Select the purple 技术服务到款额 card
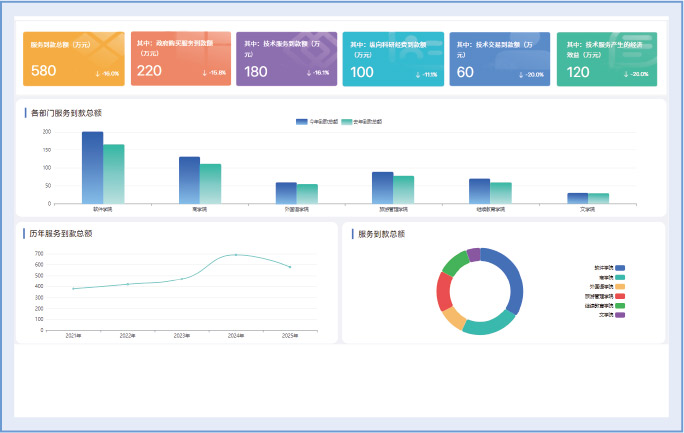The image size is (684, 433). pyautogui.click(x=287, y=59)
